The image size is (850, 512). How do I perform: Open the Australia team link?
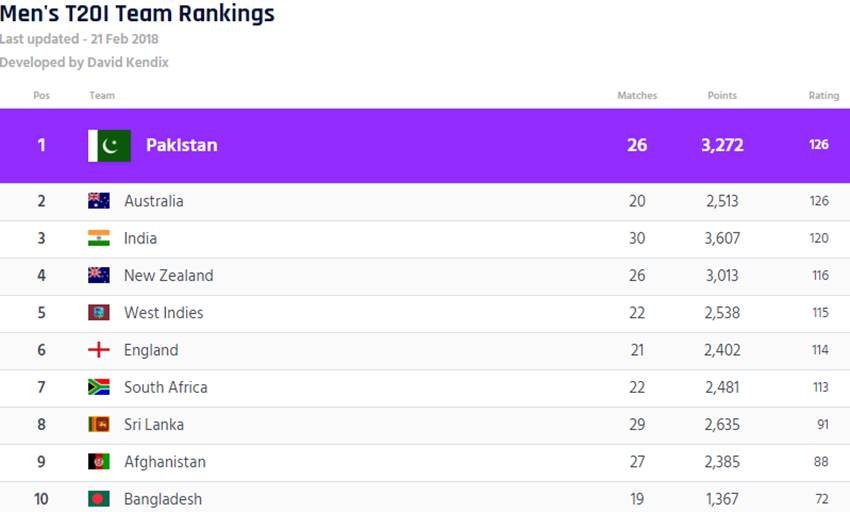tap(153, 201)
